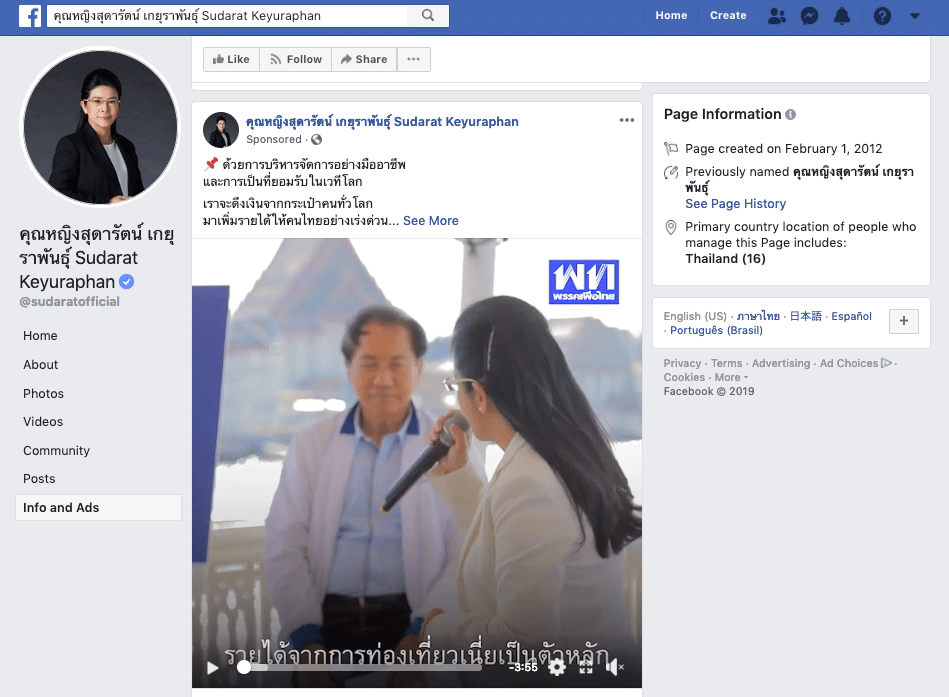
Task: Open the Photos sidebar tab
Action: point(43,394)
